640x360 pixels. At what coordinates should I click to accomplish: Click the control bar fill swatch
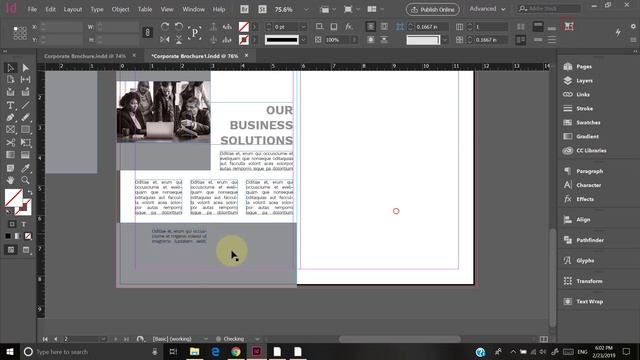point(244,27)
